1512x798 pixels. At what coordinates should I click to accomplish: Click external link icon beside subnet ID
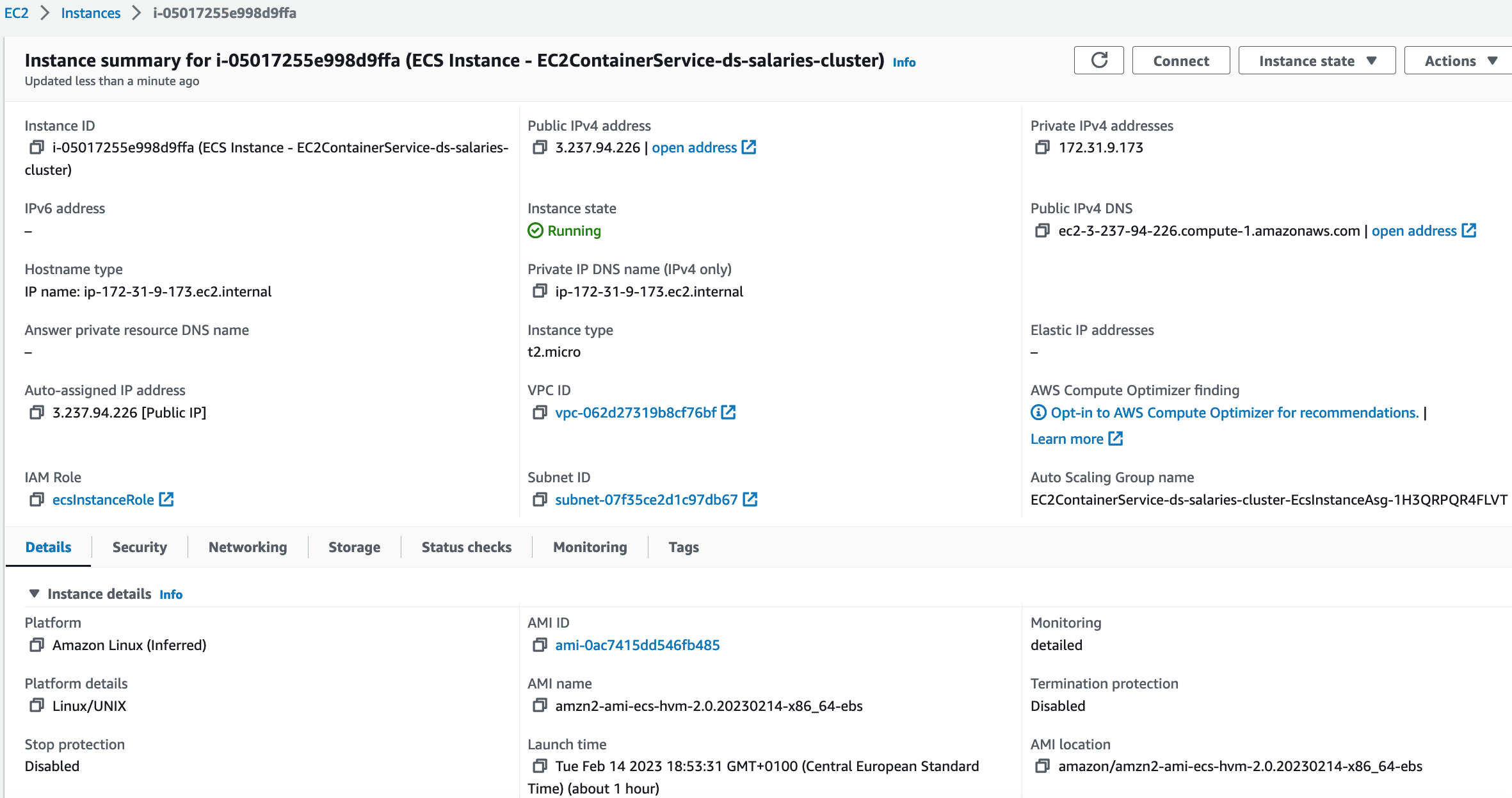tap(750, 500)
